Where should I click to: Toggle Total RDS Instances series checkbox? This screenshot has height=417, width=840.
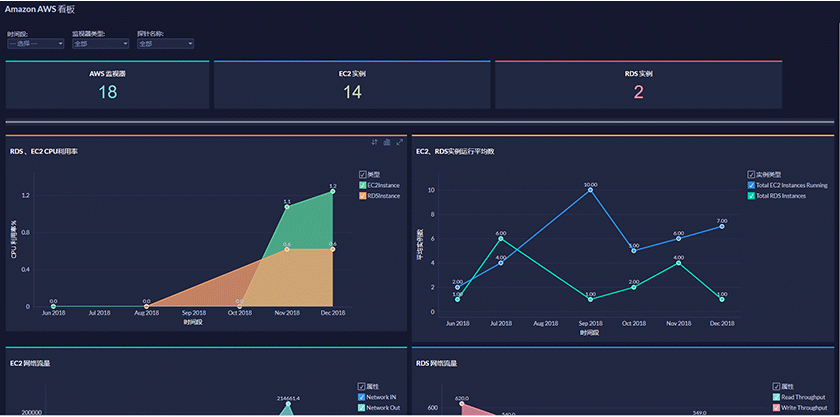[751, 196]
